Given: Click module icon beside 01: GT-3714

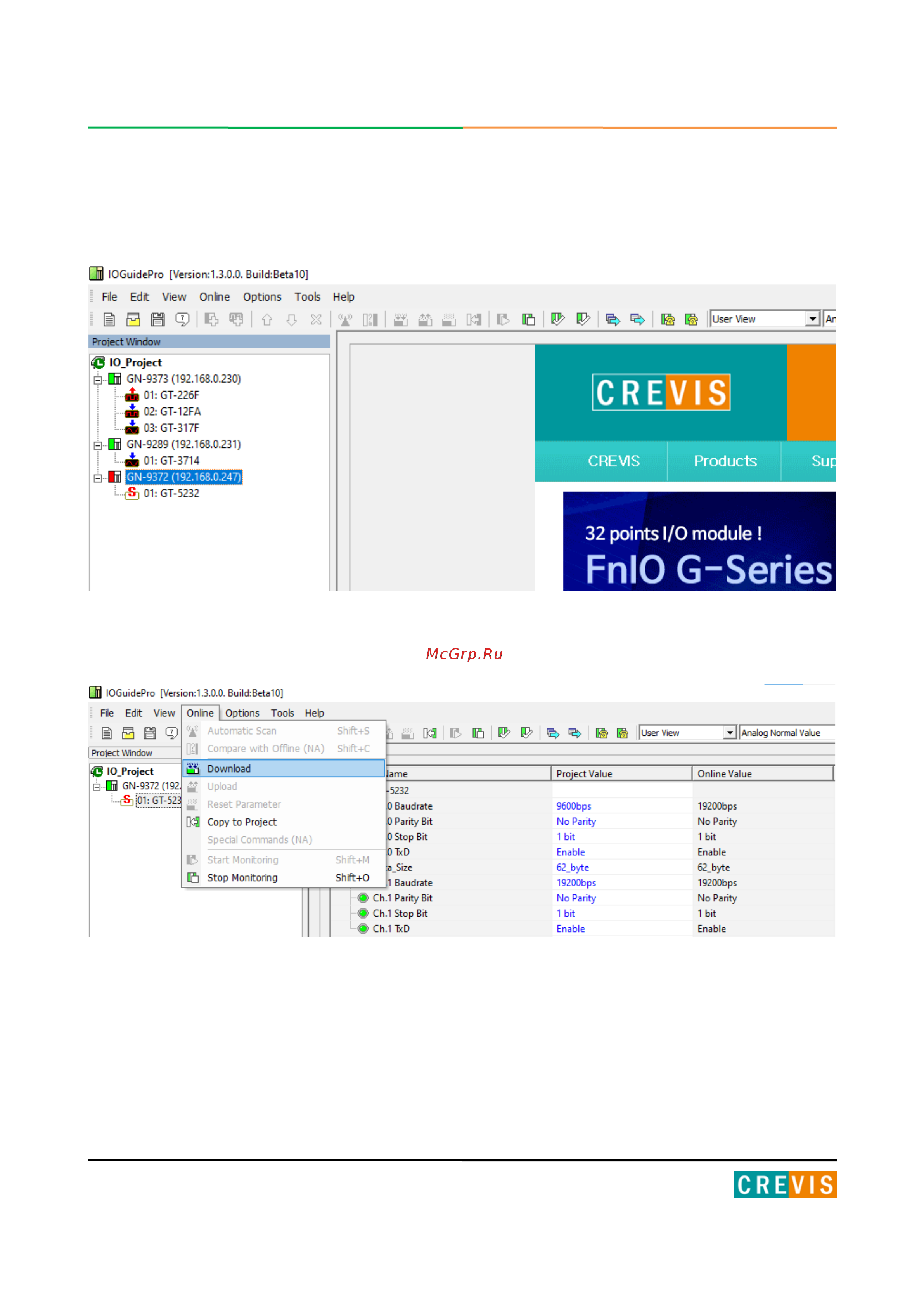Looking at the screenshot, I should point(132,460).
